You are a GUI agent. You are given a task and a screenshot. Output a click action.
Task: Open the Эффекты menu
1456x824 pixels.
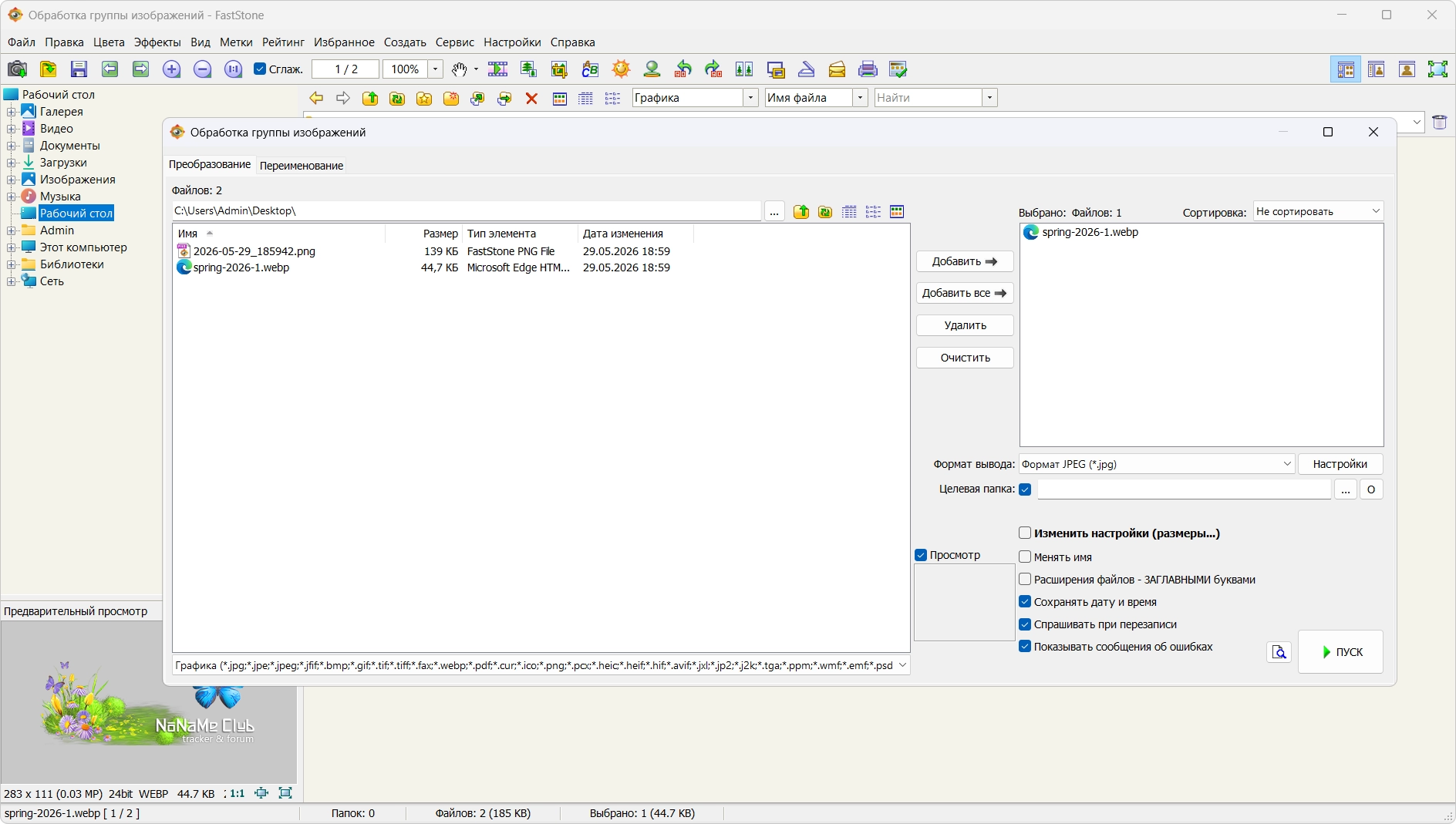click(x=157, y=42)
